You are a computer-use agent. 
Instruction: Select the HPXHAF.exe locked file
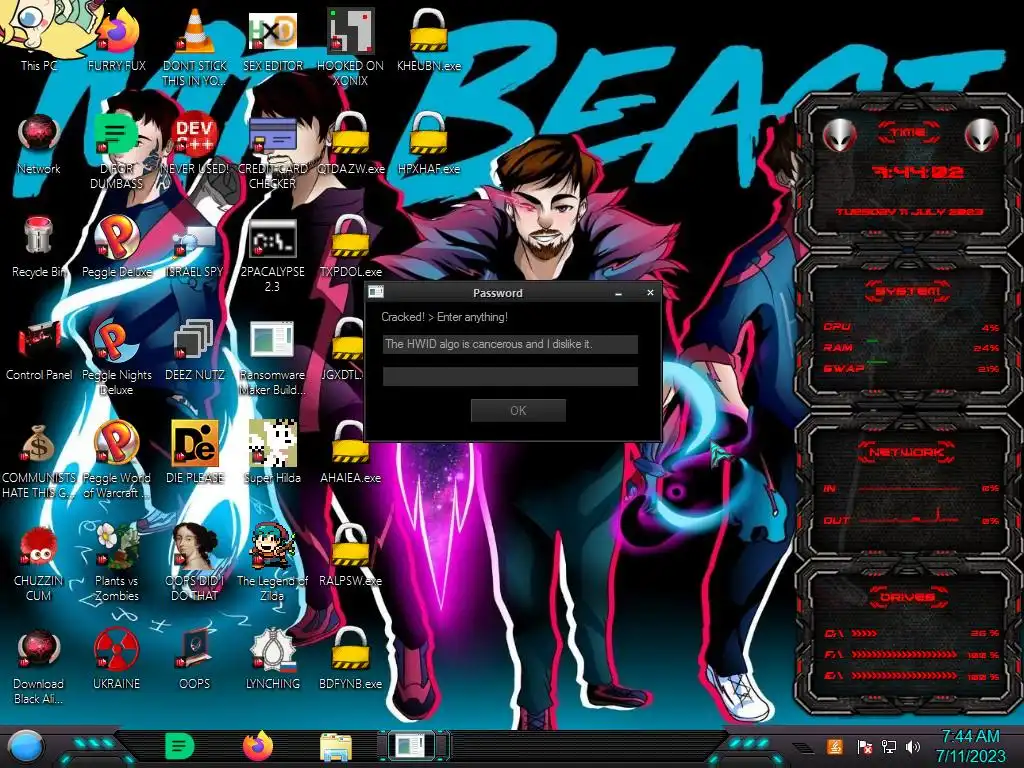point(428,140)
